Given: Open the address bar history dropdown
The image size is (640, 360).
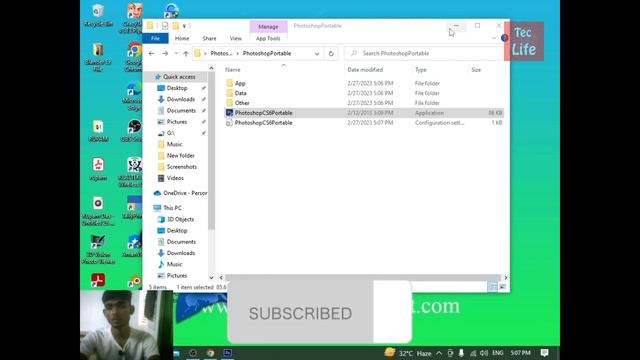Looking at the screenshot, I should pos(317,53).
